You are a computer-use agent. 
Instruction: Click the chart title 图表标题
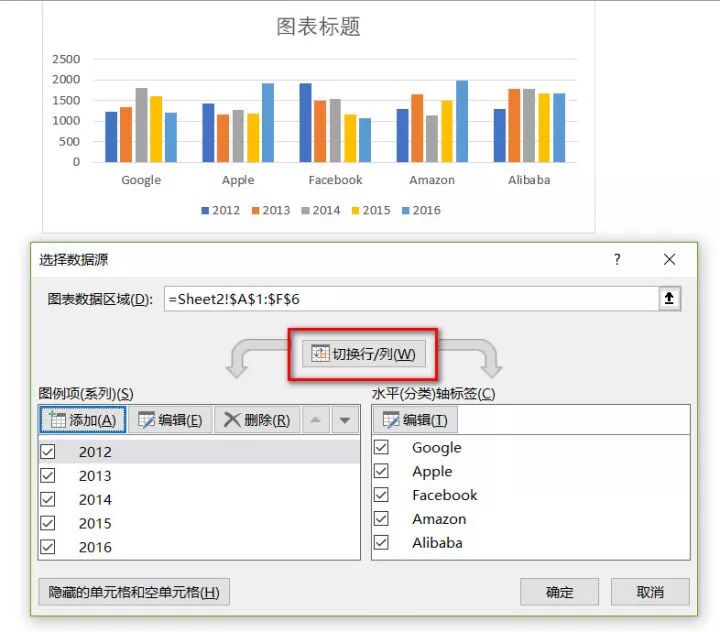(x=318, y=27)
